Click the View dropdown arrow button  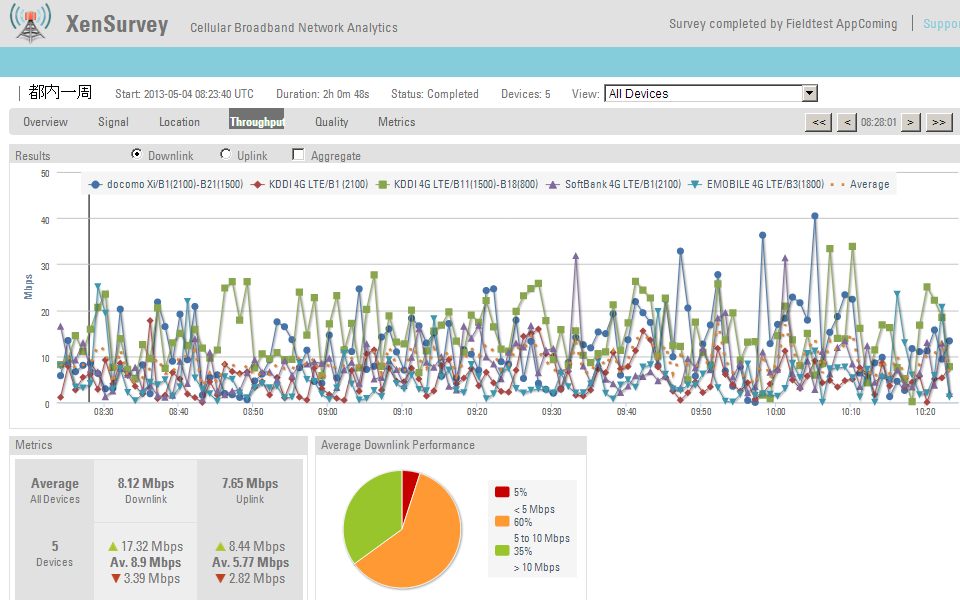(809, 94)
